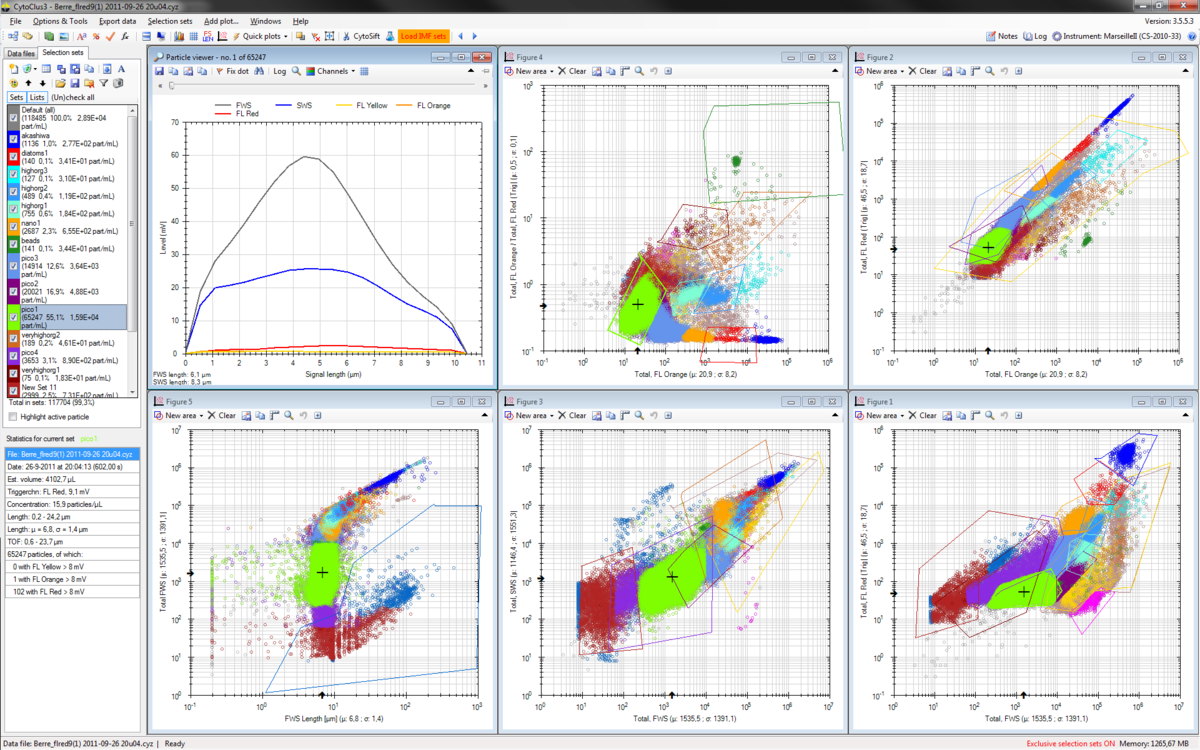Move selected set down with arrow
The width and height of the screenshot is (1200, 750).
[41, 83]
